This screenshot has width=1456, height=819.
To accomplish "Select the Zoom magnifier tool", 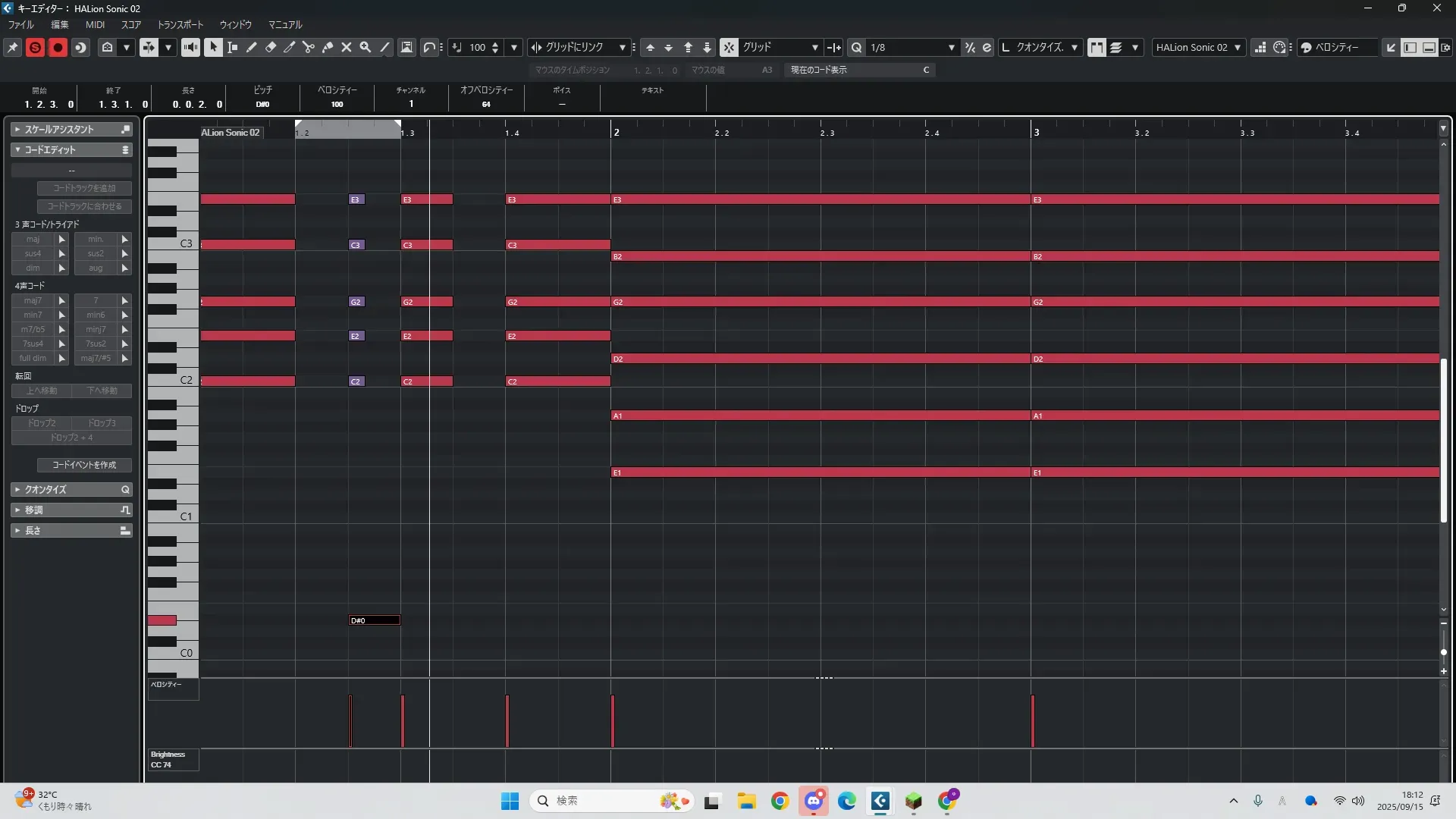I will 365,47.
